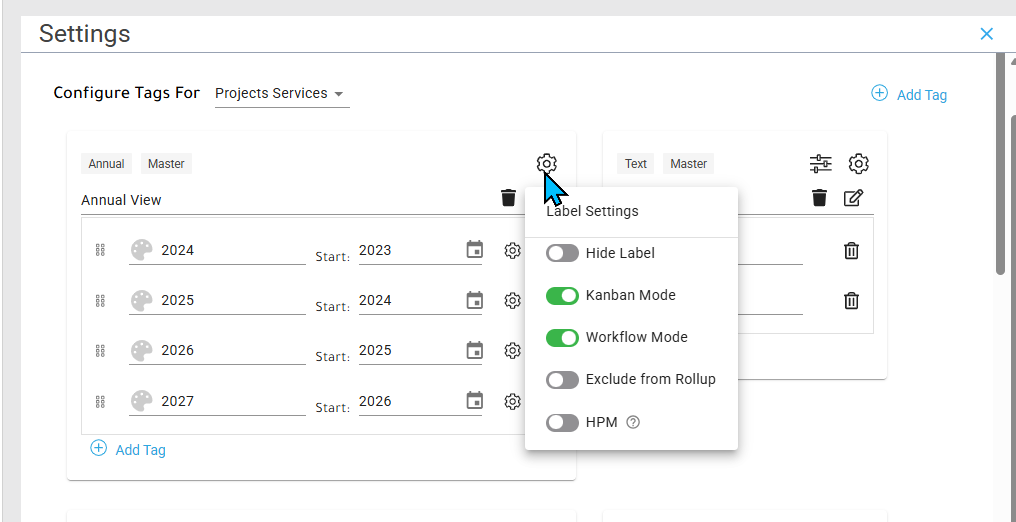1016x522 pixels.
Task: Edit the 2026 tag name field
Action: (233, 351)
